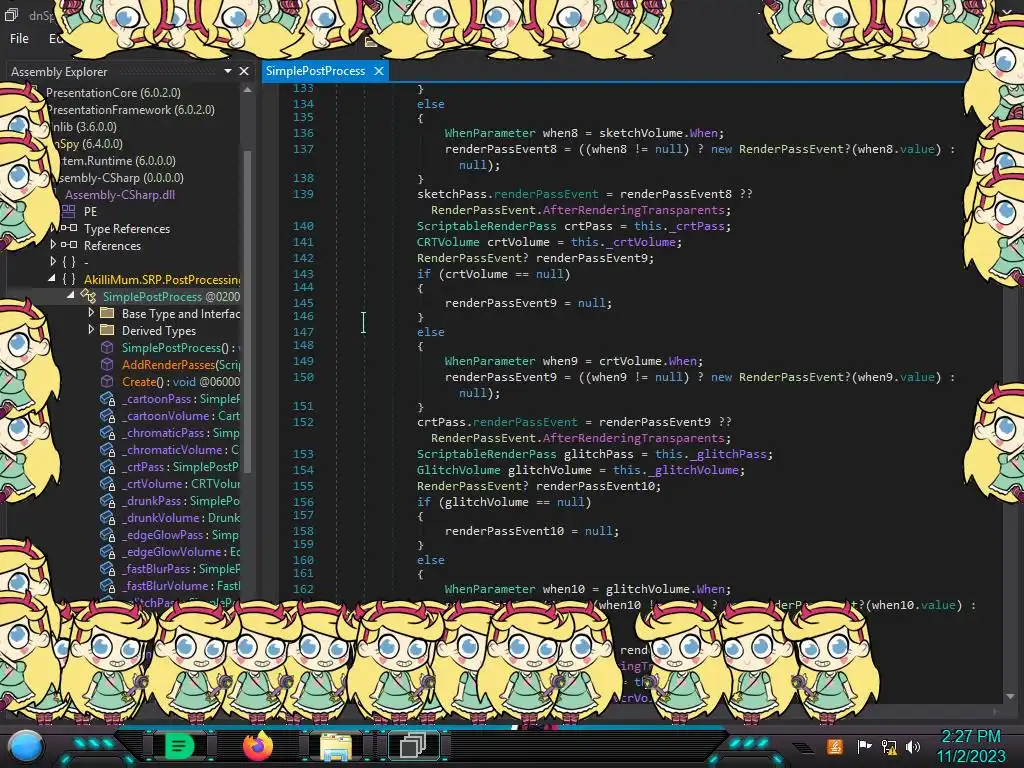Launch Firefox from the taskbar

pos(258,746)
